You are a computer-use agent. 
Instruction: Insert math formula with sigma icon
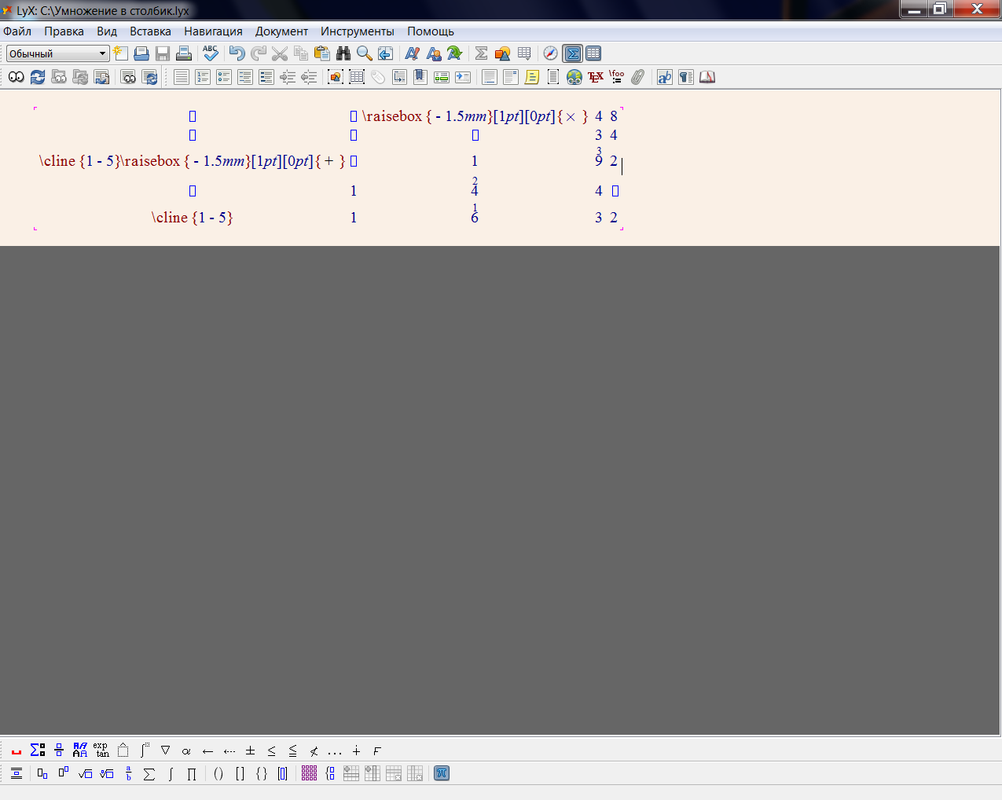point(481,54)
